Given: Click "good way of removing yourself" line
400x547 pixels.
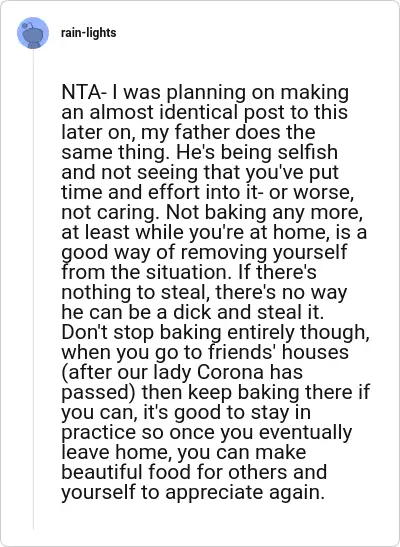Looking at the screenshot, I should click(204, 252).
